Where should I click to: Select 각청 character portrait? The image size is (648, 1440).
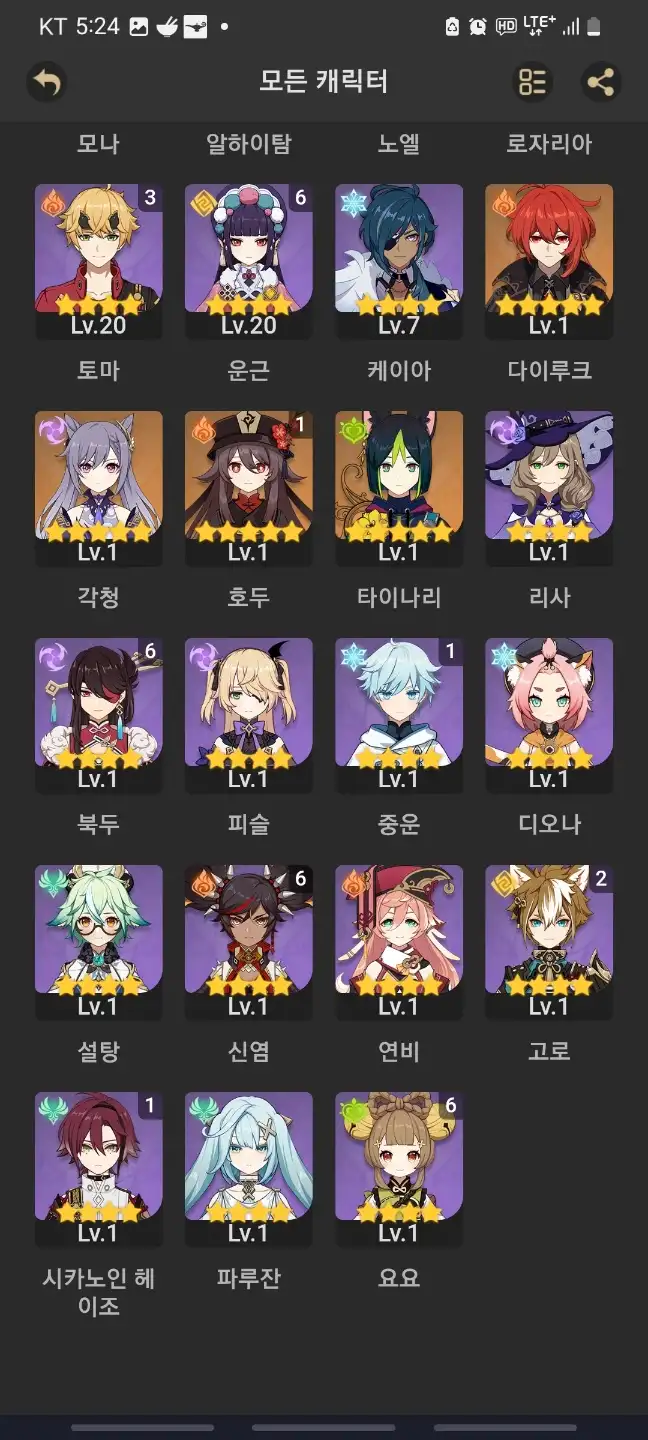98,489
